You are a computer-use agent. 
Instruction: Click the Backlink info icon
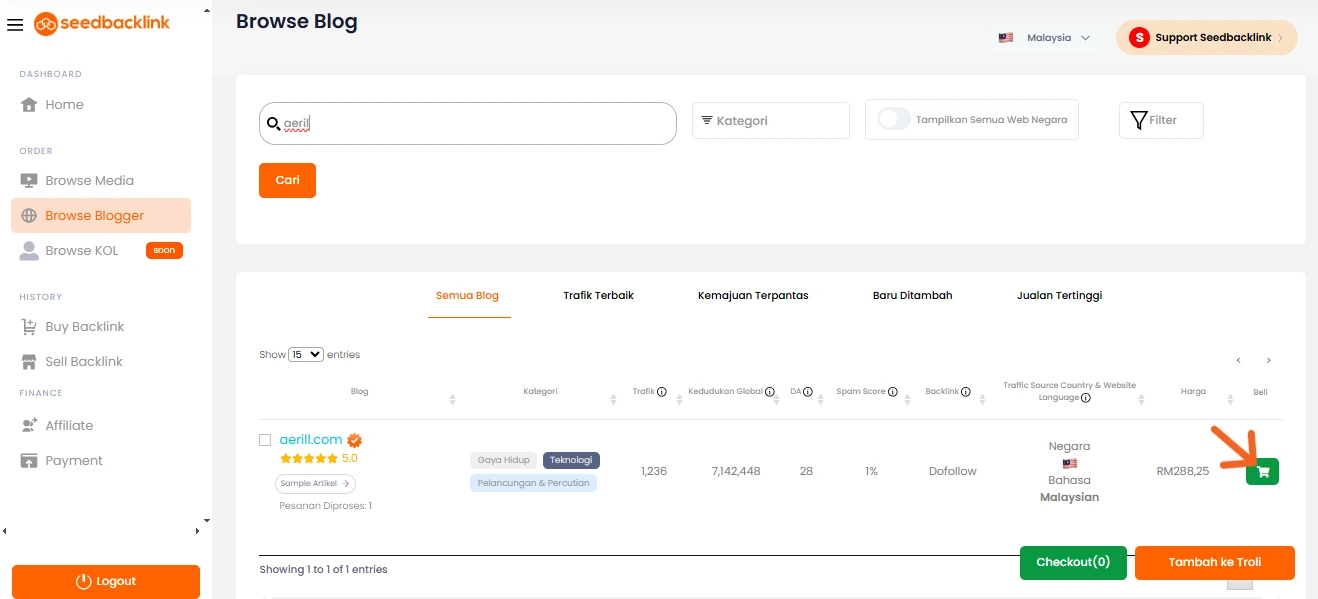coord(967,392)
